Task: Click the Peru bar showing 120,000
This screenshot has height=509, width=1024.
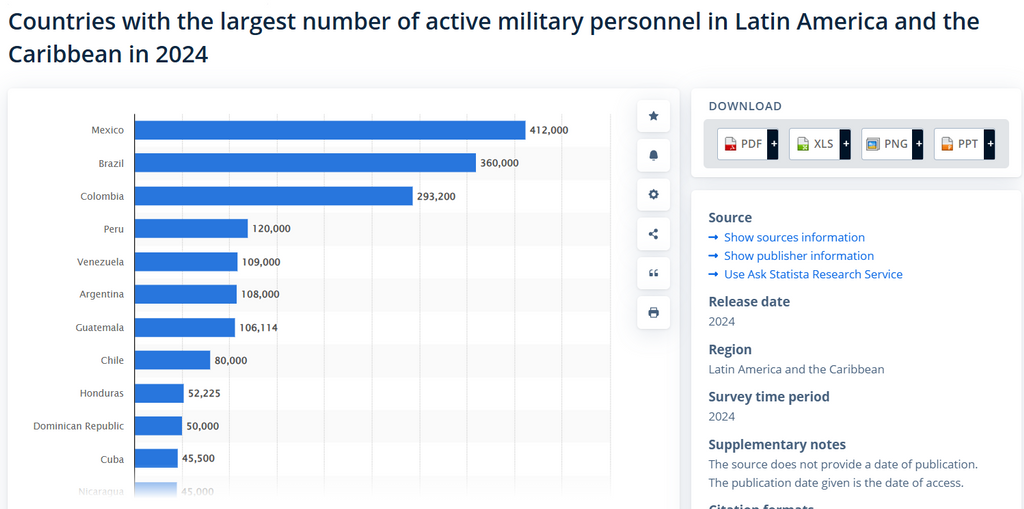Action: 191,229
